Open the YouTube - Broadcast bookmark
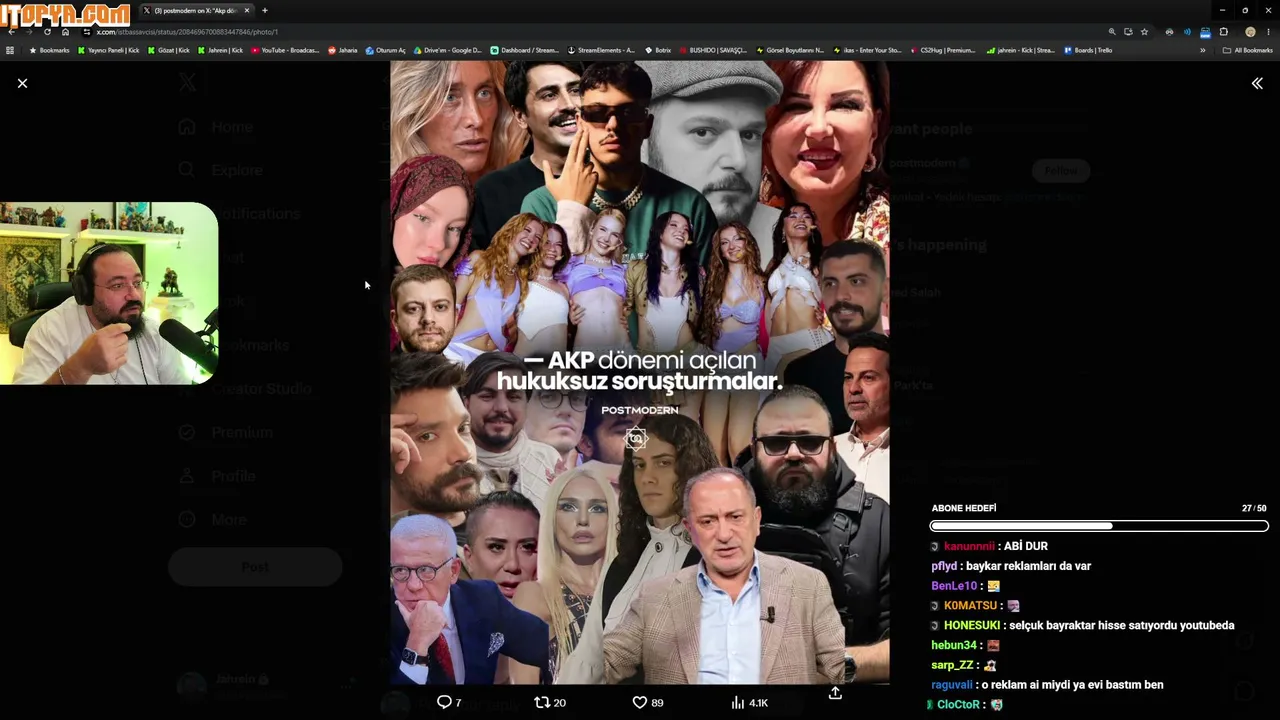 285,50
